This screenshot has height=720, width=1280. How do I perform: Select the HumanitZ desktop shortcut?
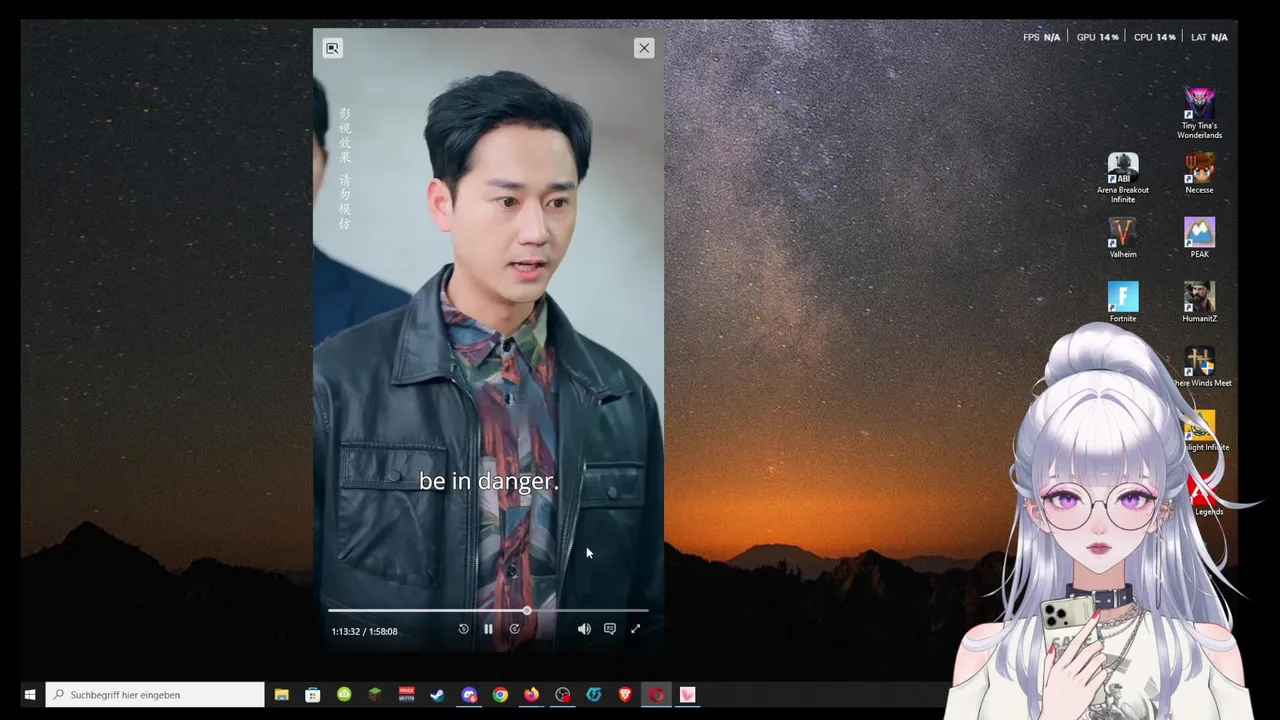pyautogui.click(x=1199, y=302)
